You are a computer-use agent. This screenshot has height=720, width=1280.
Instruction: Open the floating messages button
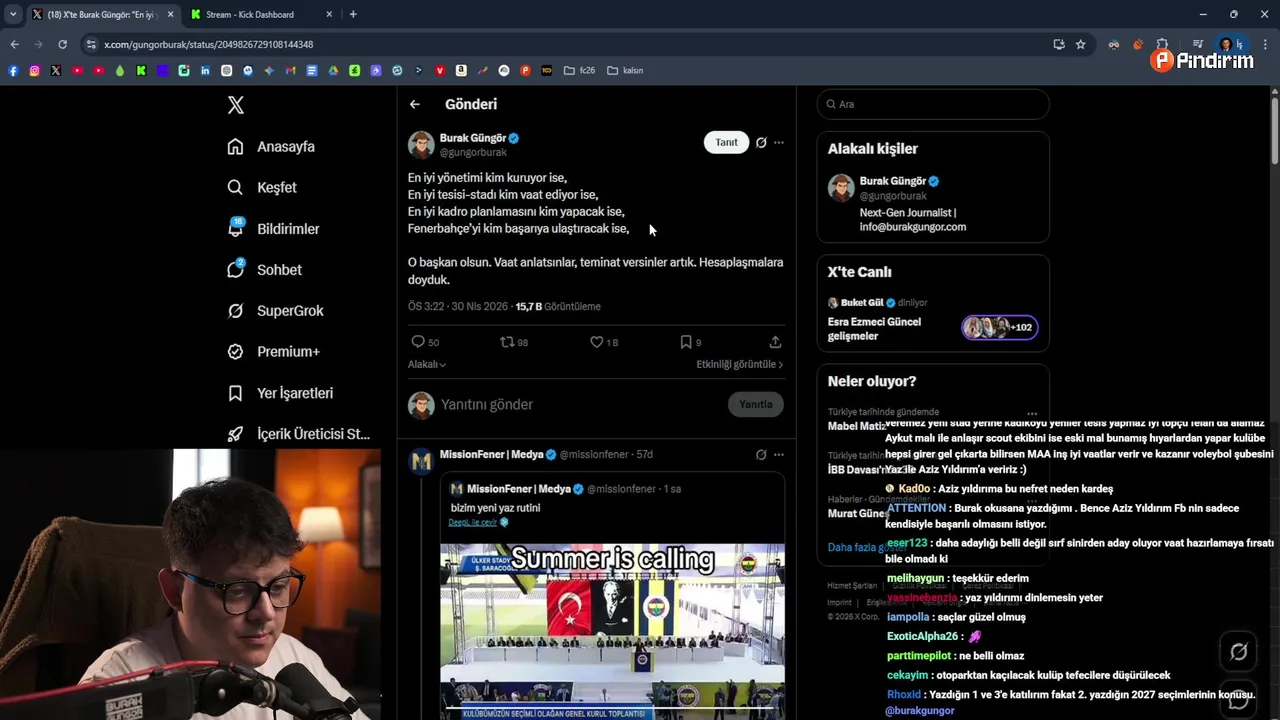tap(1238, 700)
